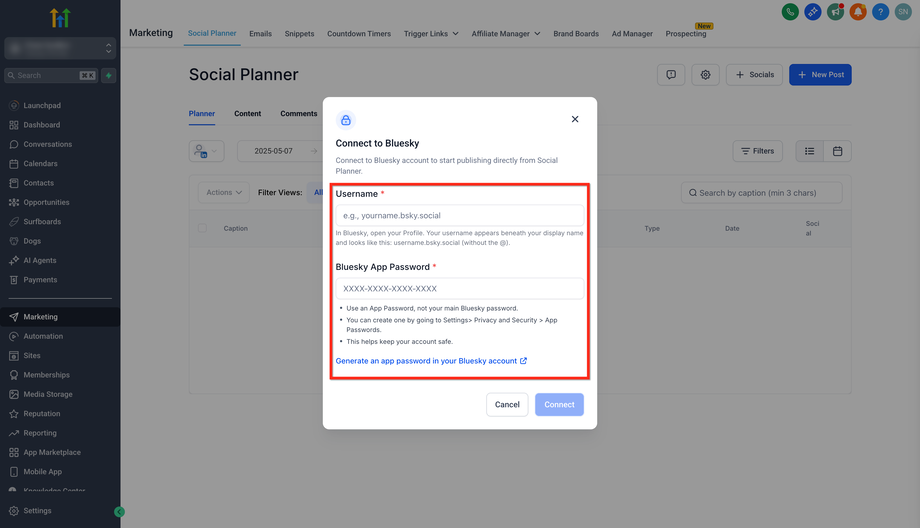
Task: Open Automation in the sidebar
Action: click(43, 336)
